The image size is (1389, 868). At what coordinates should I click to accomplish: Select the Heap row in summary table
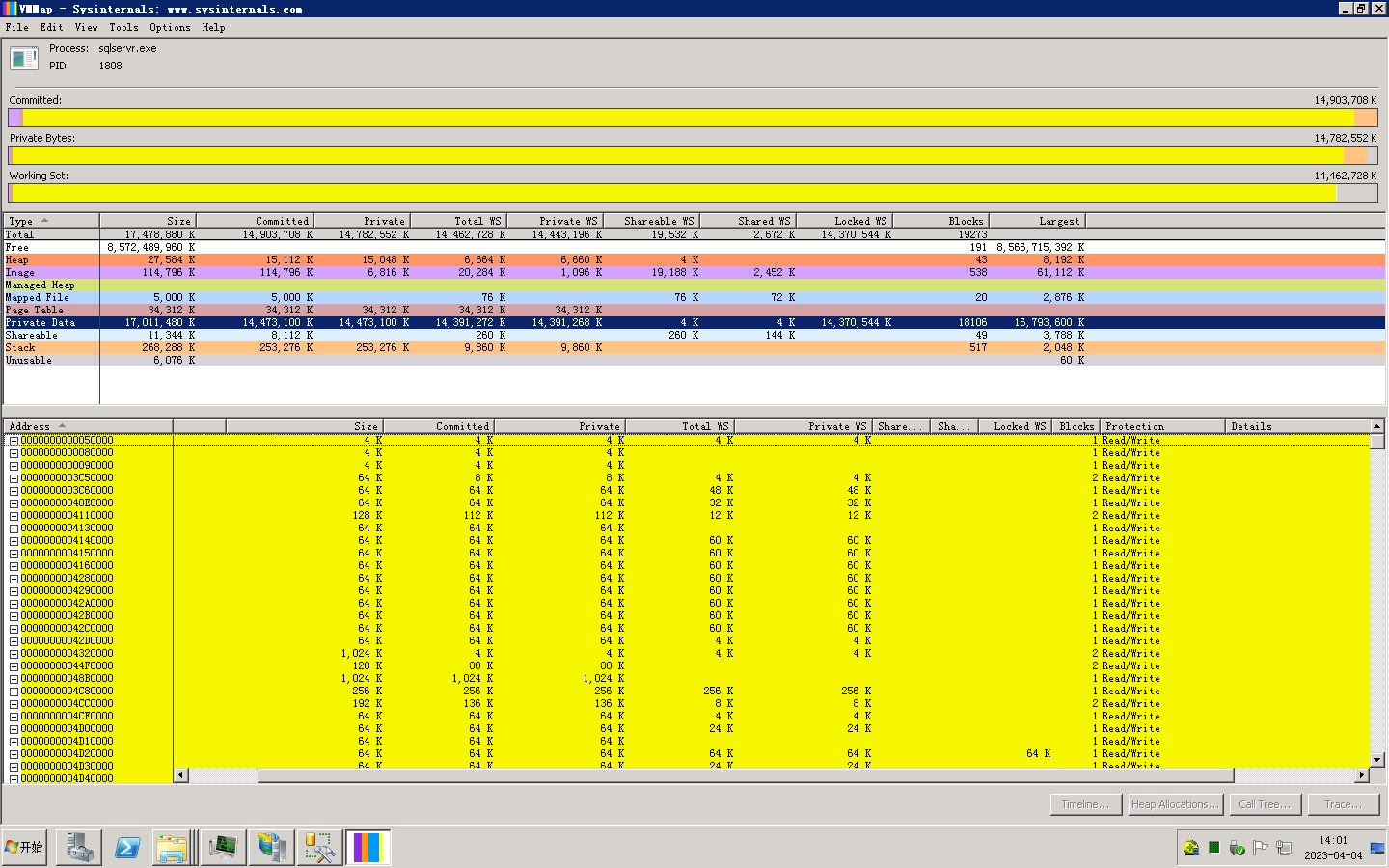click(x=694, y=260)
